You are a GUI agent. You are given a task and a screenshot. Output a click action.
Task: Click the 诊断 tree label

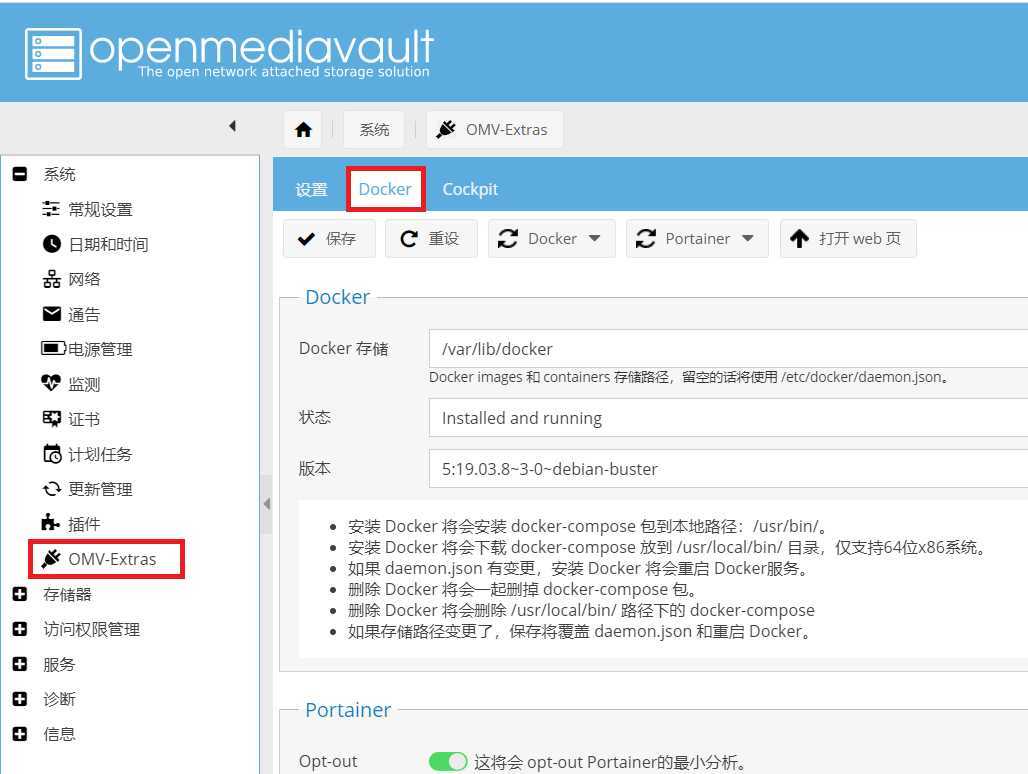59,699
